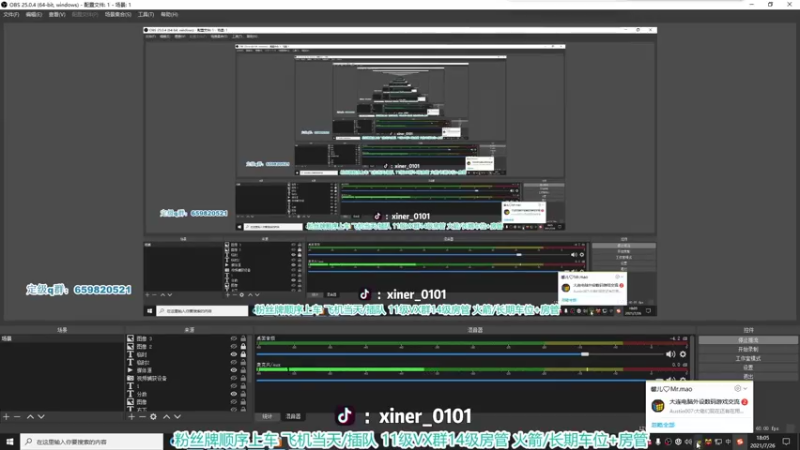
Task: Open the 文件(F) menu
Action: [11, 14]
